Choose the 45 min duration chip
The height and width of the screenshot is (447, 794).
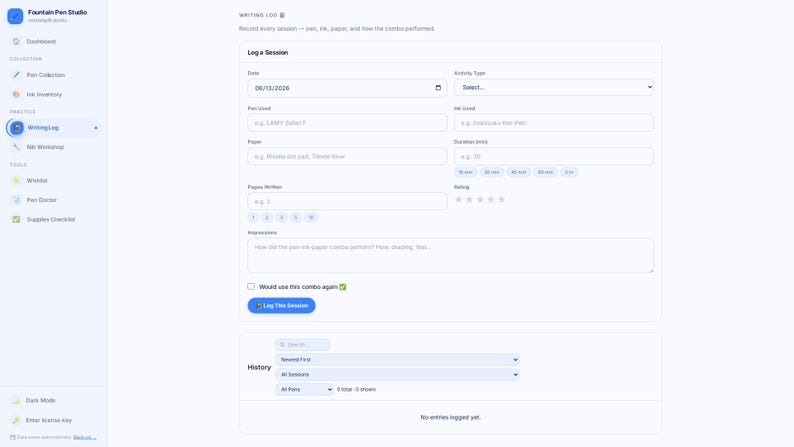point(519,172)
